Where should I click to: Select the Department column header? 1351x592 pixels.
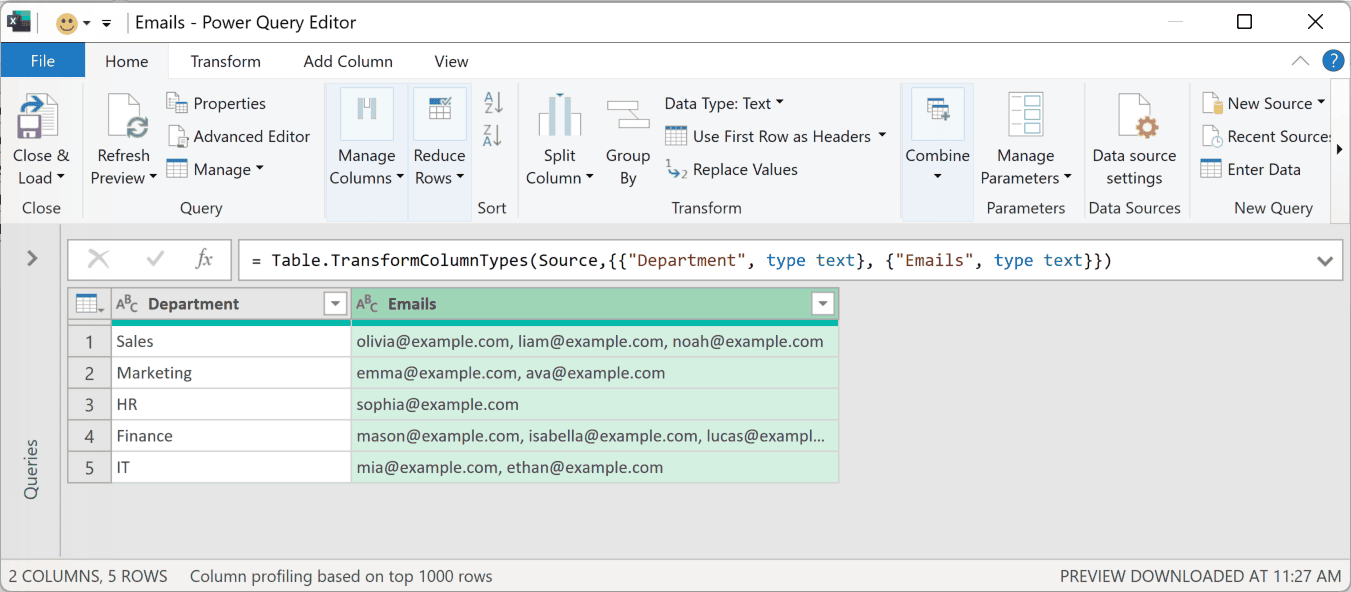click(231, 304)
